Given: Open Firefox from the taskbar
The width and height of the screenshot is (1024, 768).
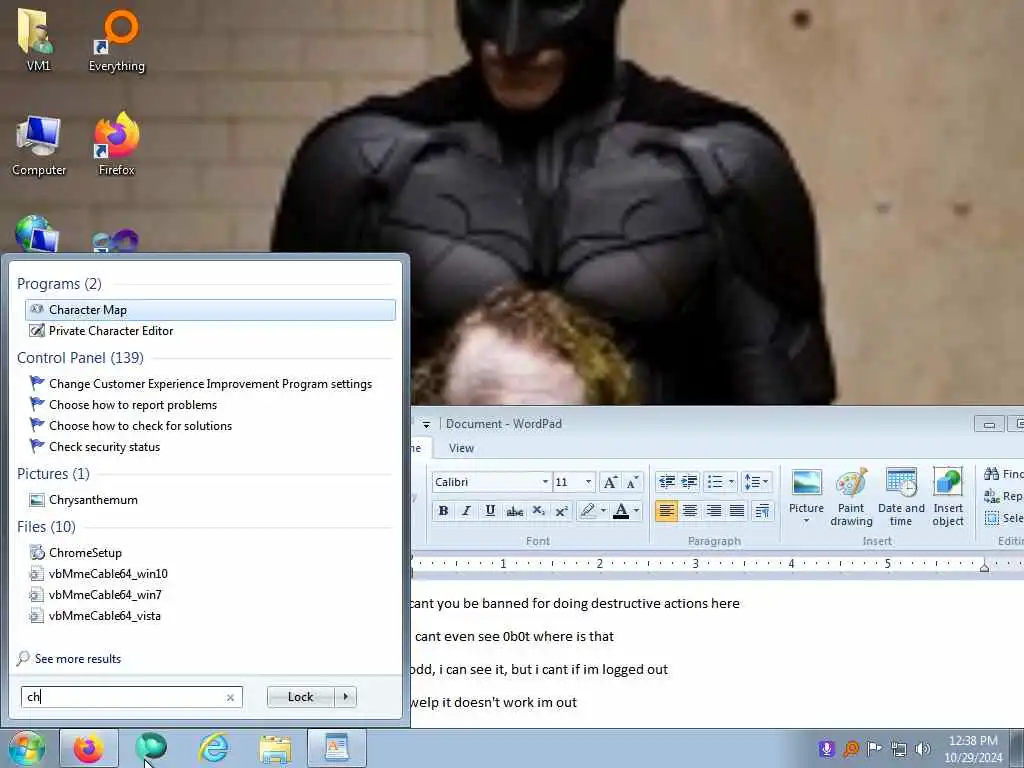Looking at the screenshot, I should [x=89, y=748].
